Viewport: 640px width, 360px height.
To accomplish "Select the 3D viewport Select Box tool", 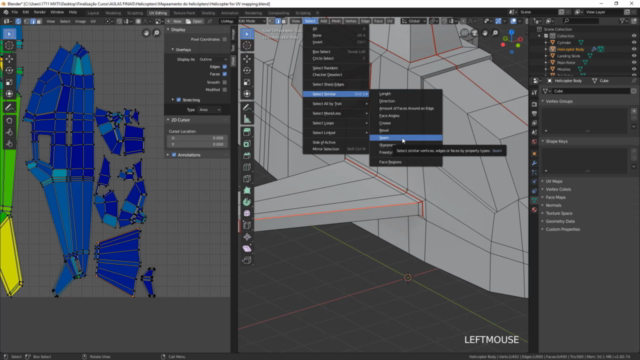I will (x=247, y=34).
